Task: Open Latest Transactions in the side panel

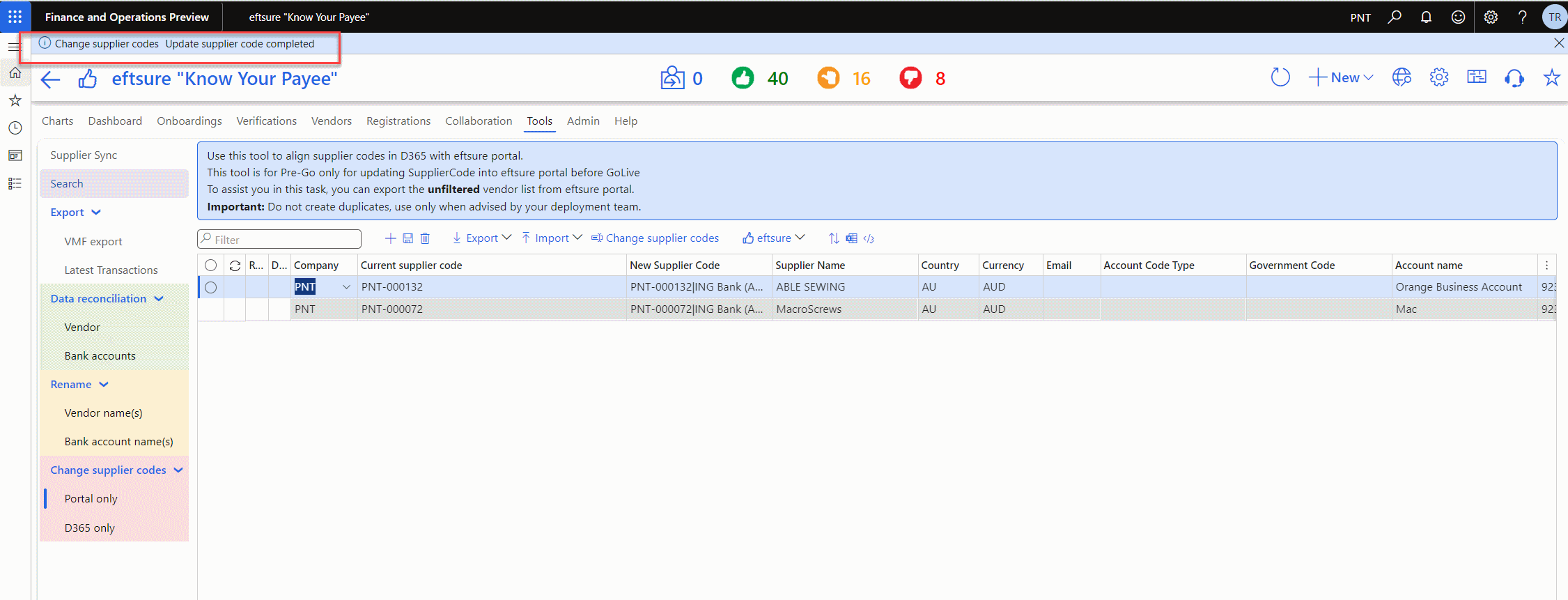Action: (x=111, y=270)
